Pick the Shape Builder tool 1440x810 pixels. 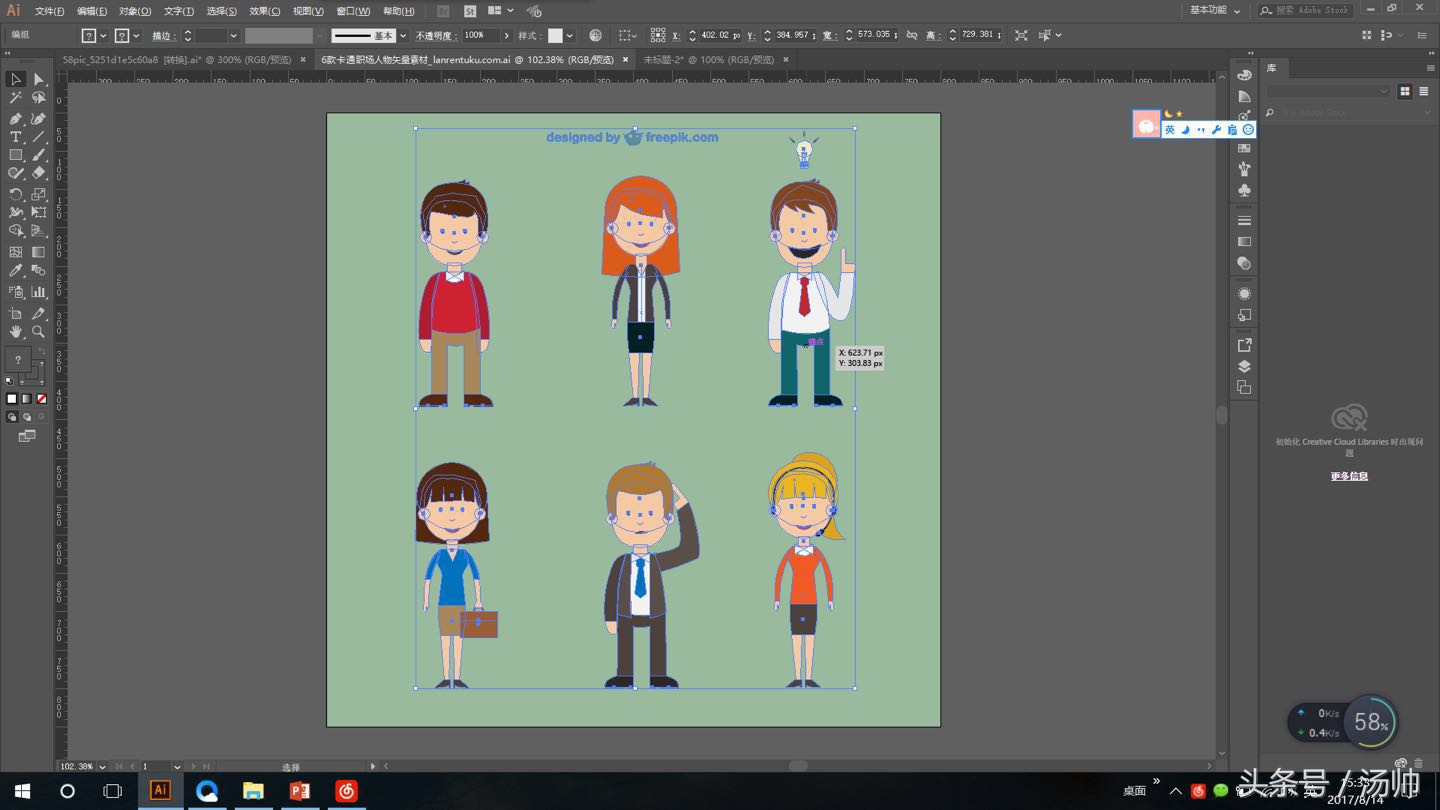(16, 231)
